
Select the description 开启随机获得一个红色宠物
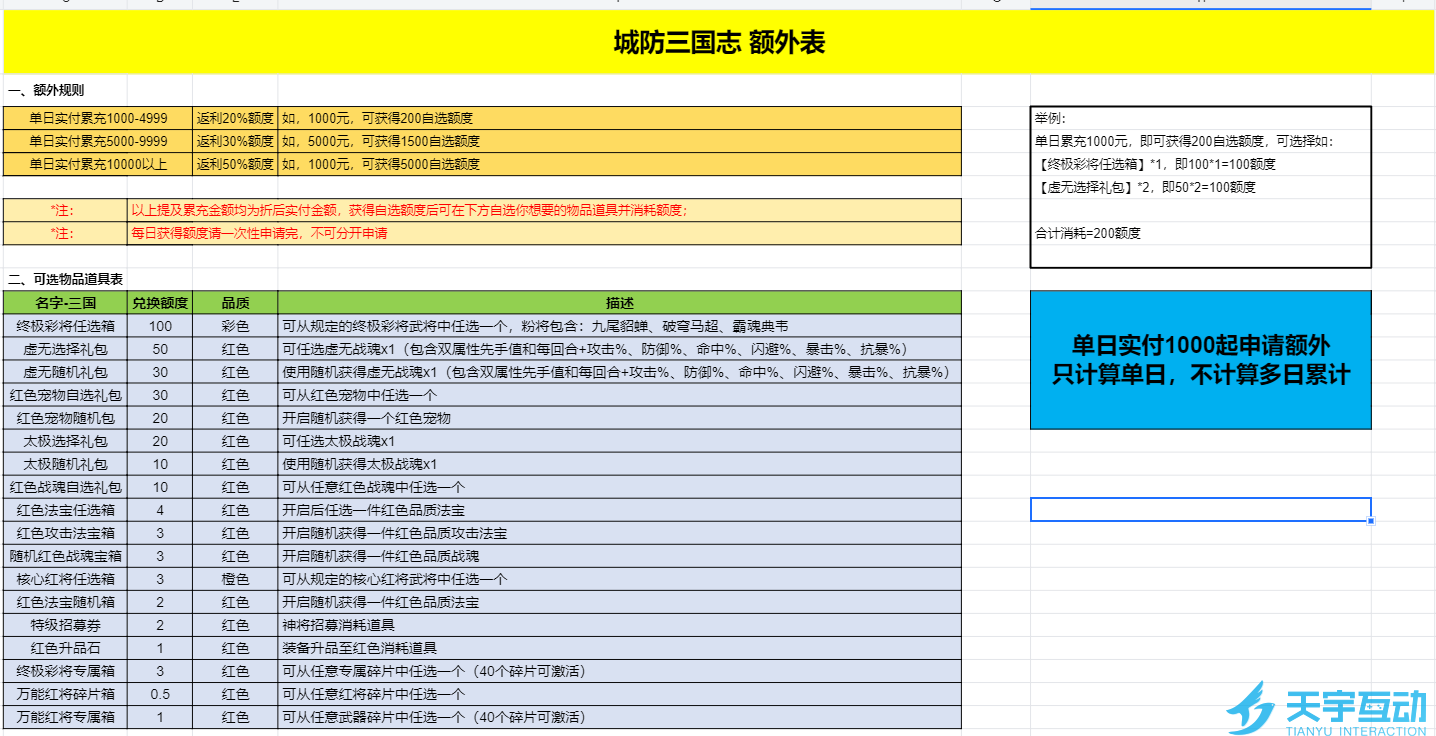(x=619, y=418)
